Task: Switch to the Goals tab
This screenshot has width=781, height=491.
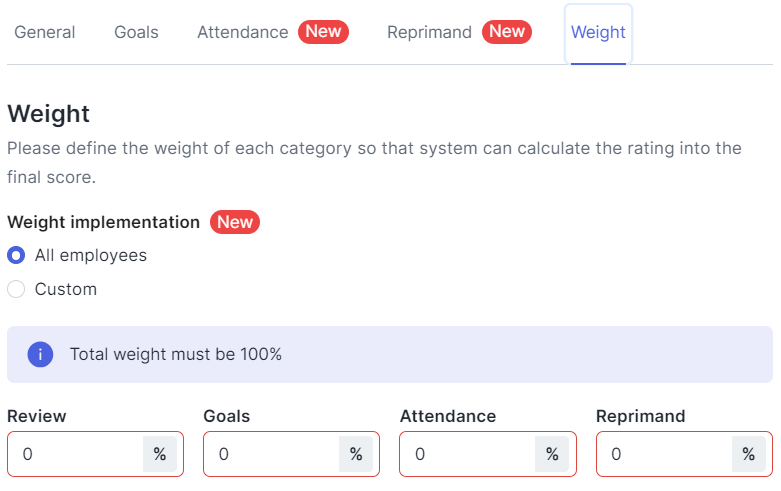Action: tap(136, 32)
